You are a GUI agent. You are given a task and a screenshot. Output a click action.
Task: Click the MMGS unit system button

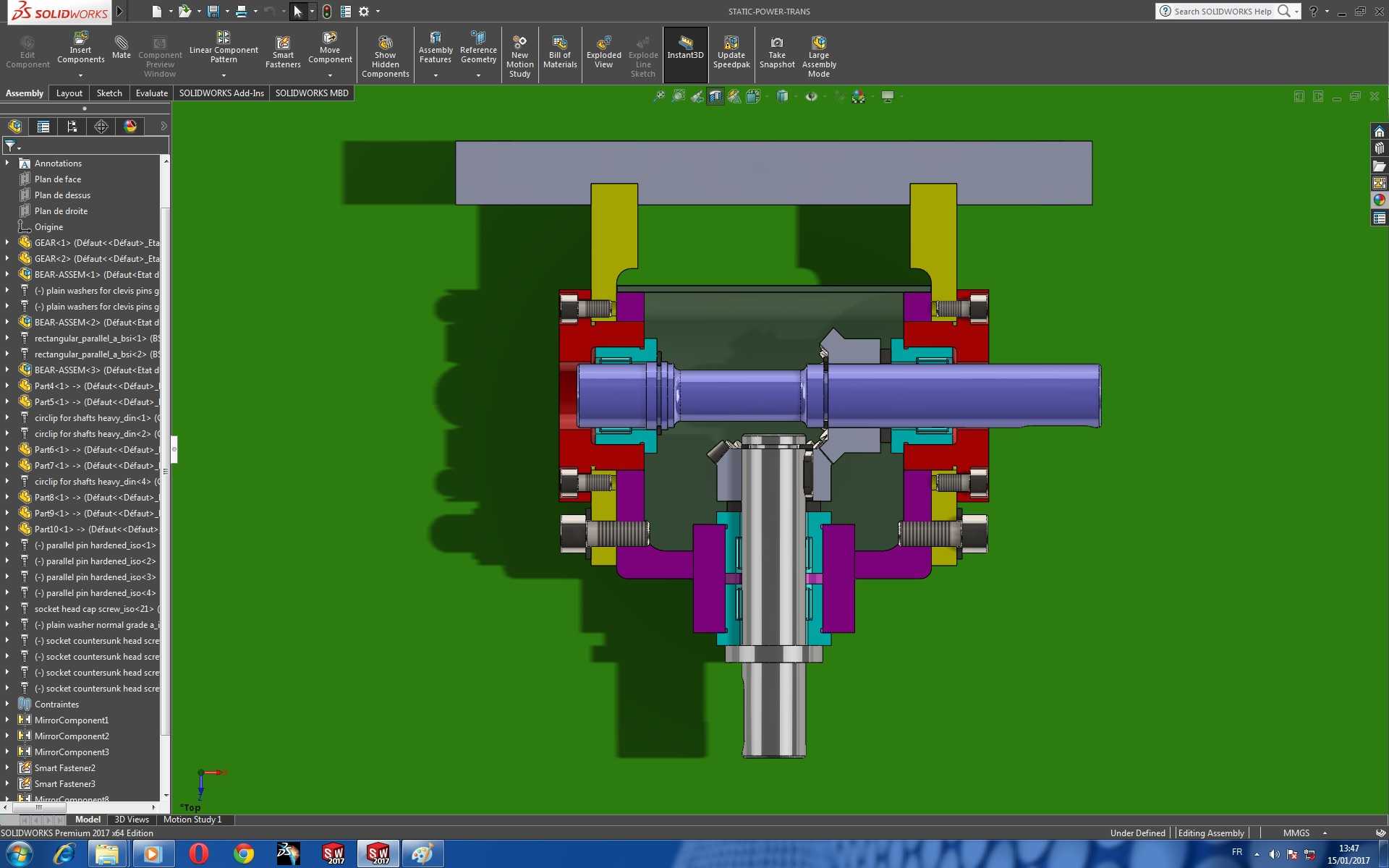[1296, 833]
